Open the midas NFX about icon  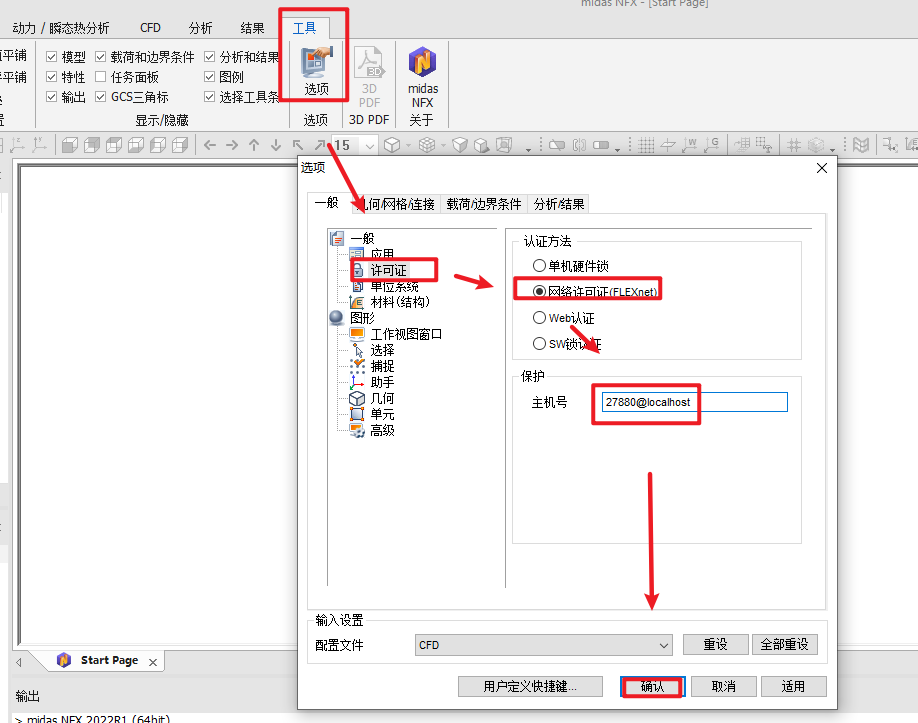coord(422,77)
